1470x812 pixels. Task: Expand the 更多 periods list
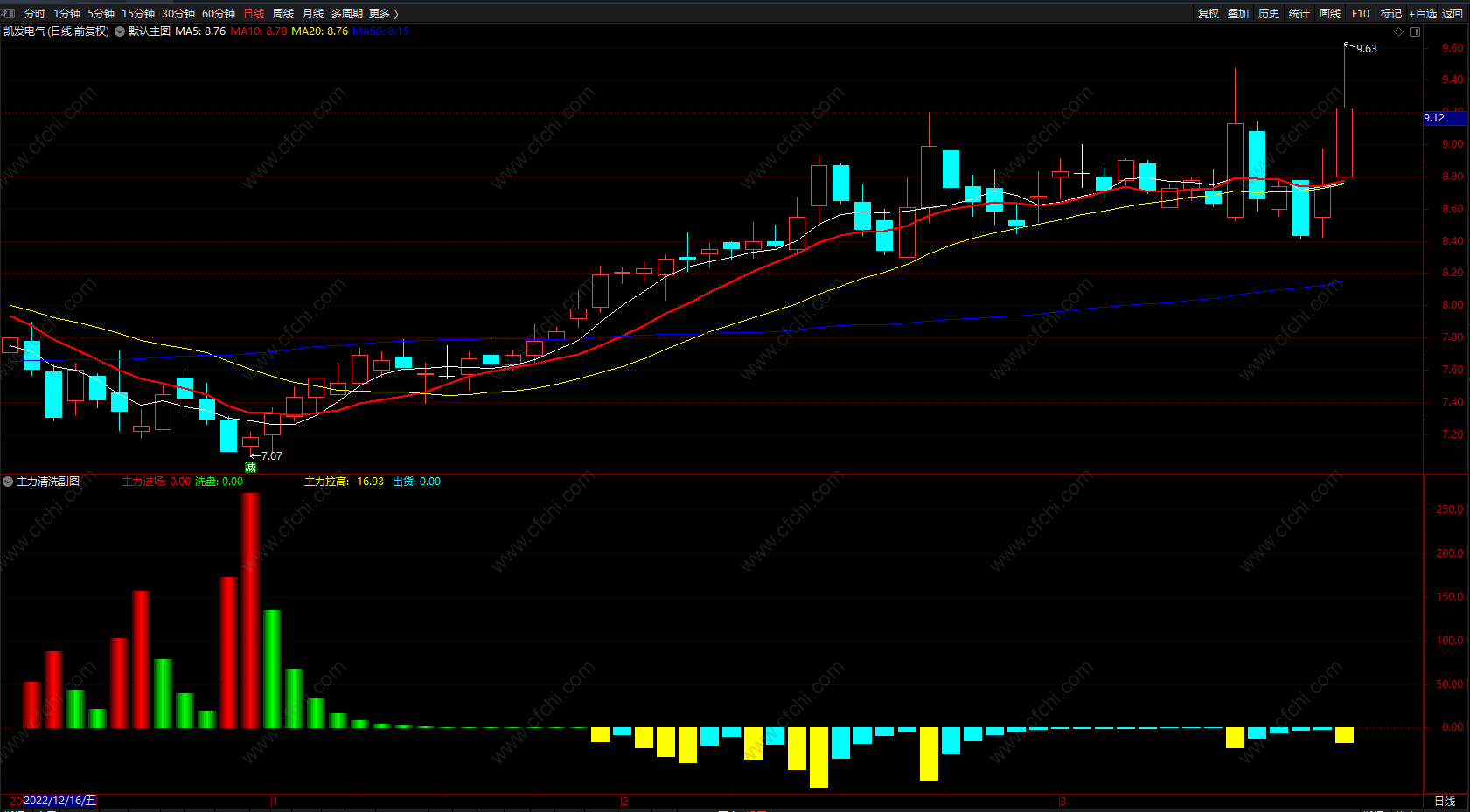click(x=383, y=14)
